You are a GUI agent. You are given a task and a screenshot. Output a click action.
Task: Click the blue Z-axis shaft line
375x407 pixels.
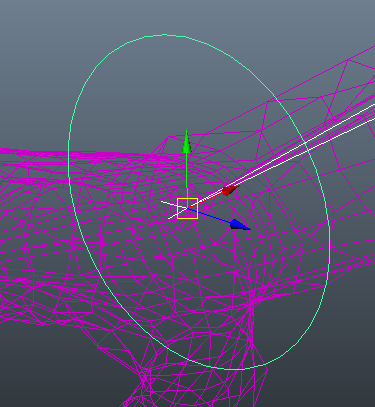tap(213, 216)
